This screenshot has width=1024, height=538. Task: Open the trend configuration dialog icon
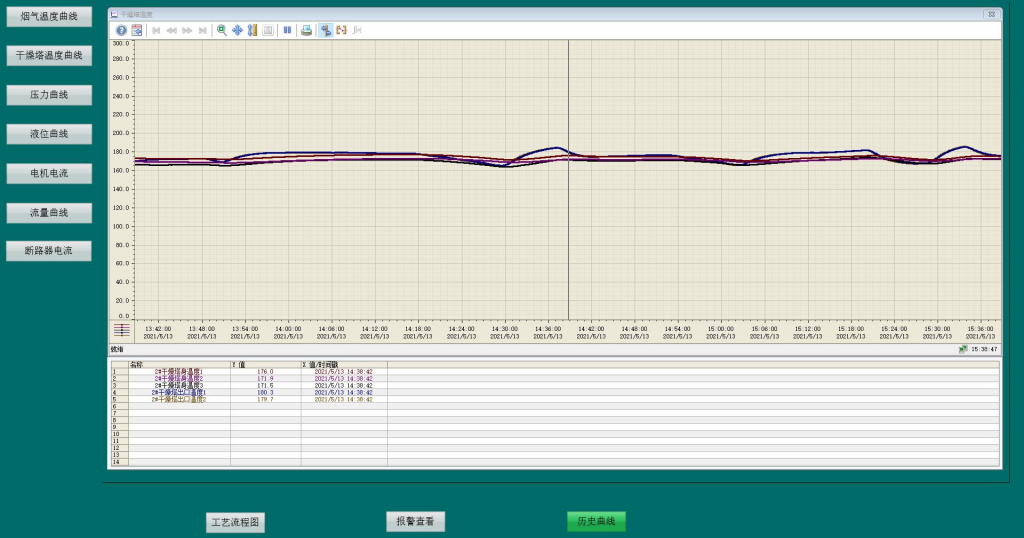pyautogui.click(x=137, y=30)
